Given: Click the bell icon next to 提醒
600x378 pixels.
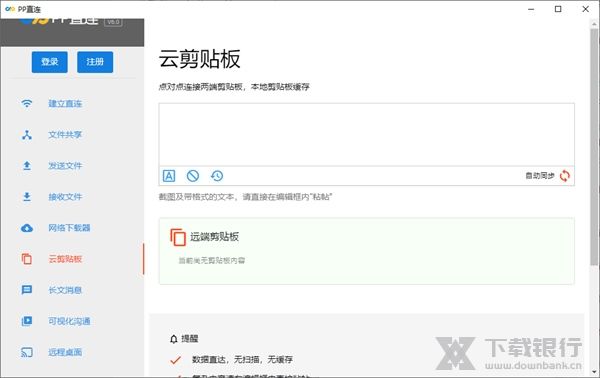Looking at the screenshot, I should coord(174,339).
